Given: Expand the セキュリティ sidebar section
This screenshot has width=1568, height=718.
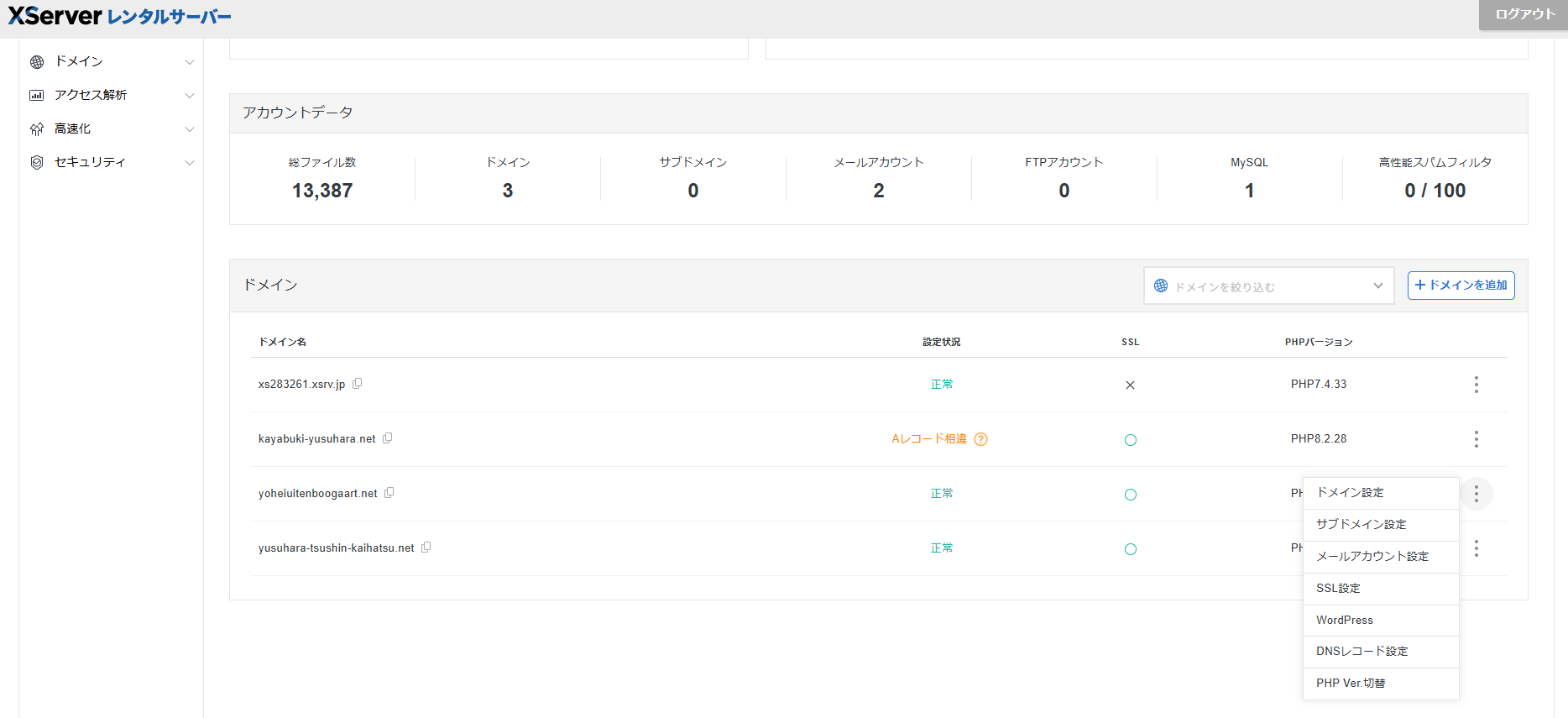Looking at the screenshot, I should tap(111, 162).
